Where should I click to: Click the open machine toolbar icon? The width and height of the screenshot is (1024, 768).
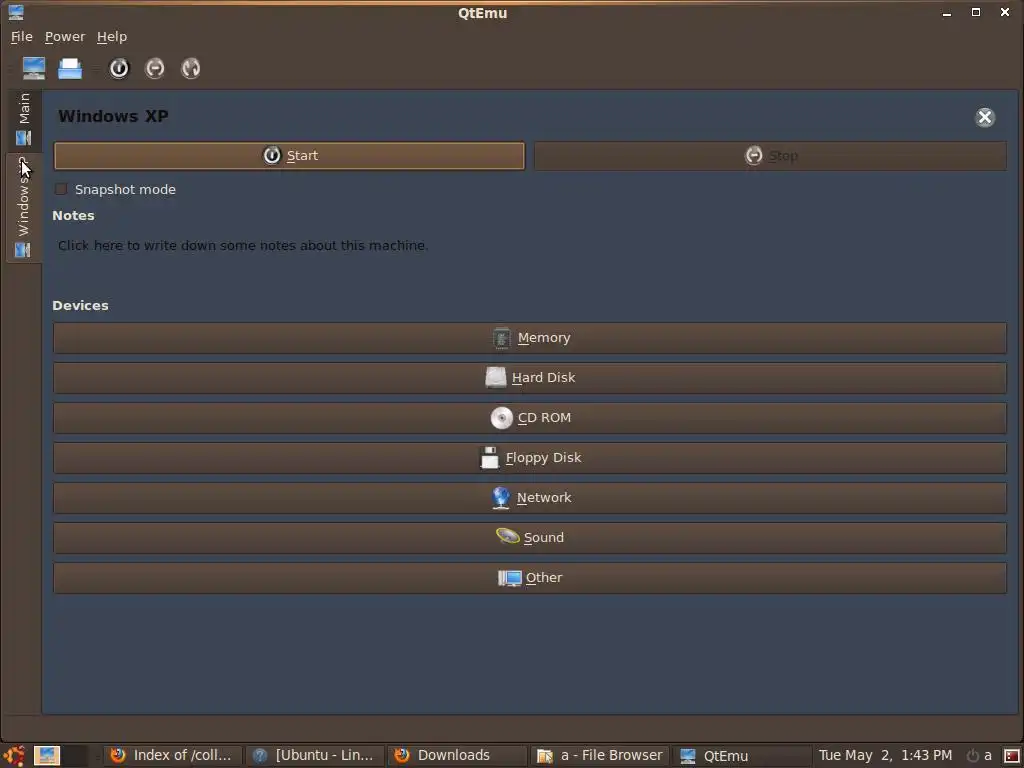pyautogui.click(x=70, y=68)
